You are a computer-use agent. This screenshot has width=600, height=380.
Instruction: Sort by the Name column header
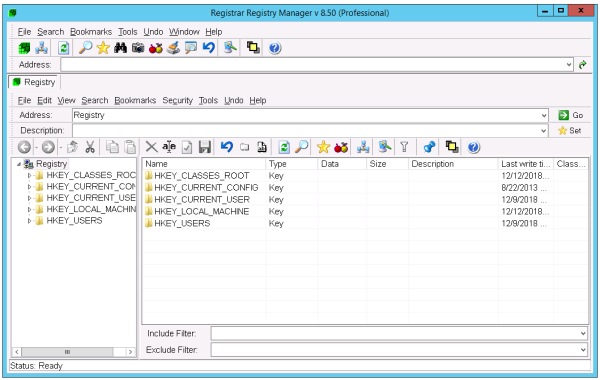click(x=204, y=164)
